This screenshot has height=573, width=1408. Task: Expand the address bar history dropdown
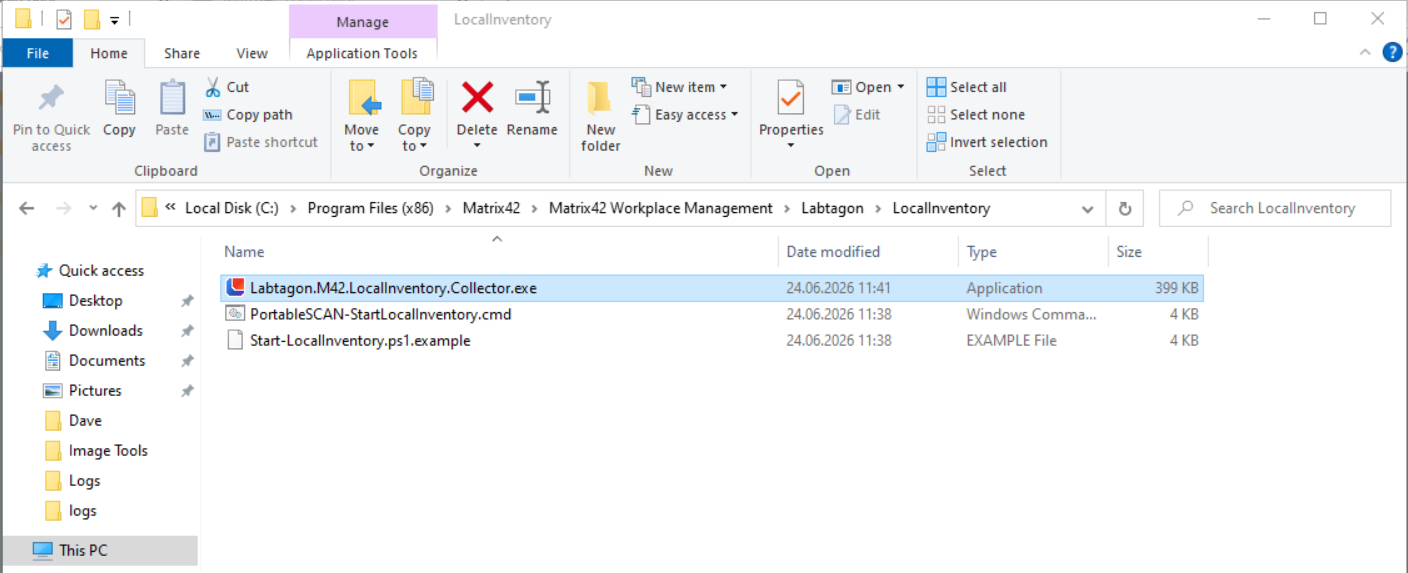click(x=1088, y=209)
